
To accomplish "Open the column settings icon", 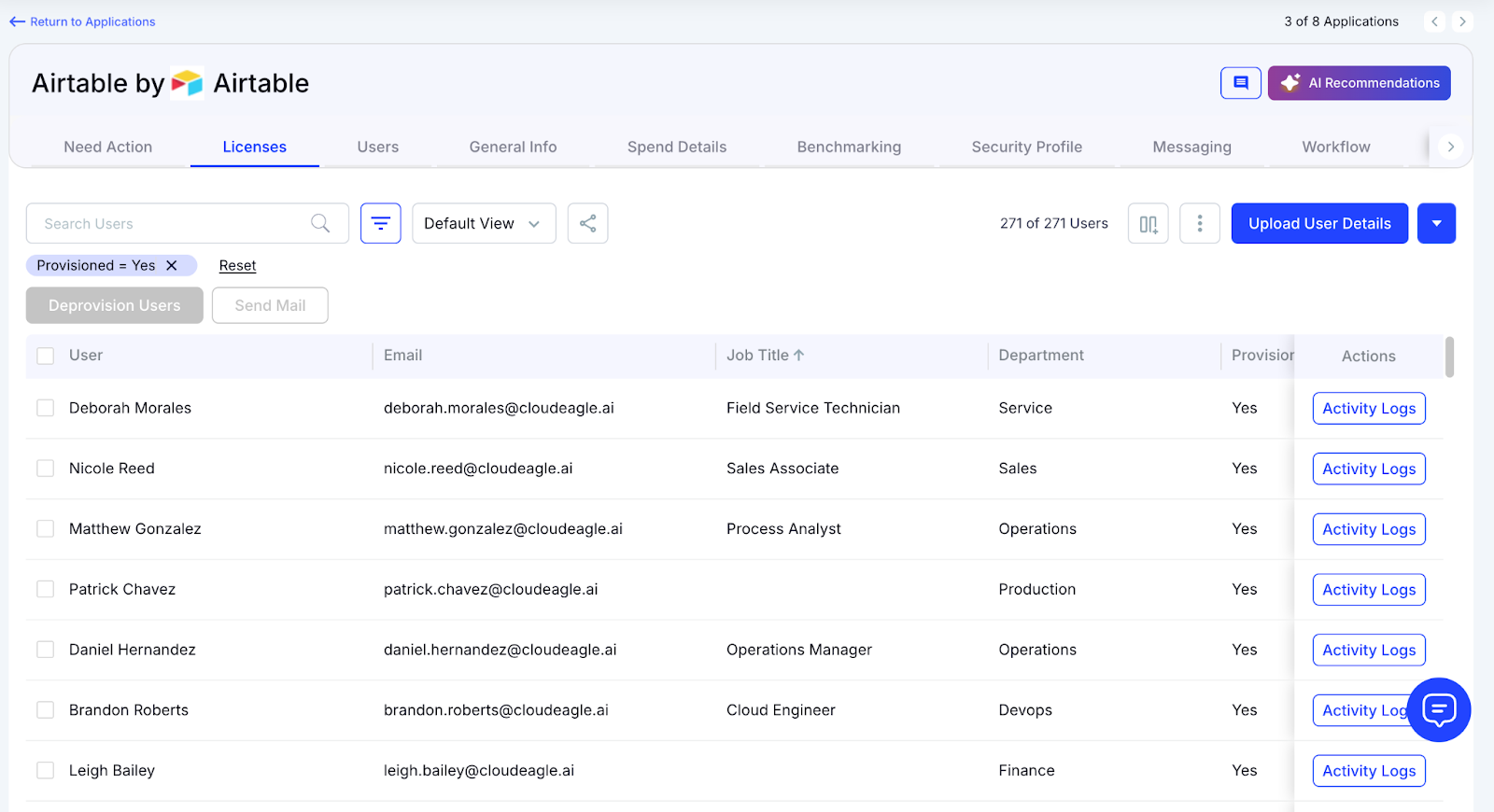I will coord(1149,224).
